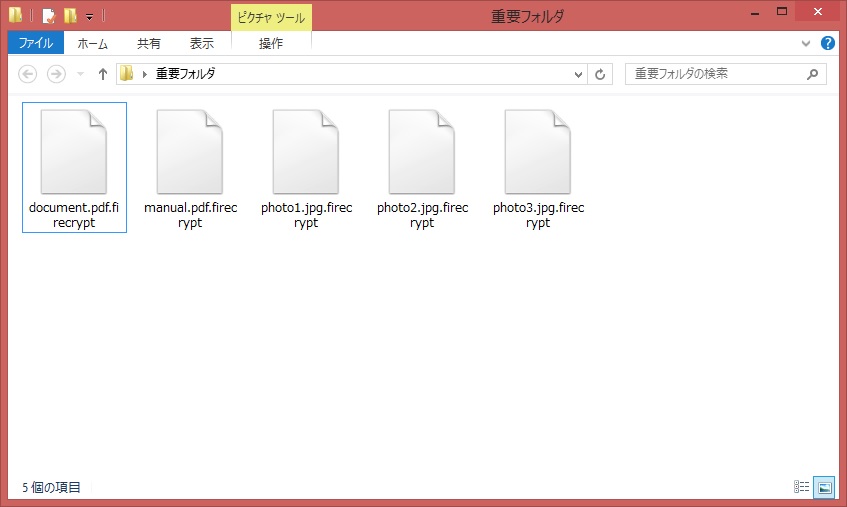Click the photo1.jpg.firecrypt file name label
Viewport: 847px width, 507px height.
pos(306,215)
